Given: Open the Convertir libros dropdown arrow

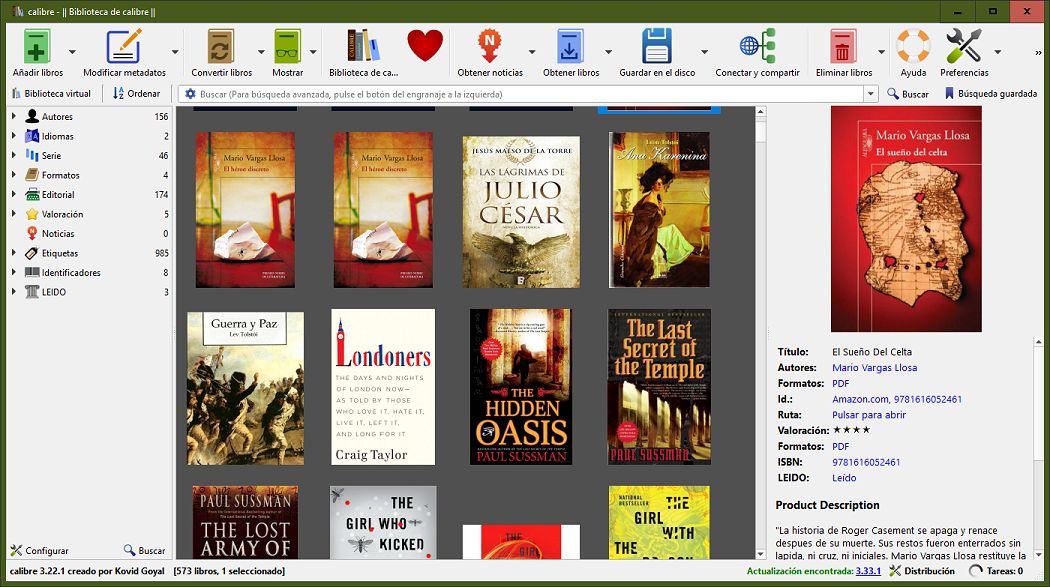Looking at the screenshot, I should (x=261, y=52).
